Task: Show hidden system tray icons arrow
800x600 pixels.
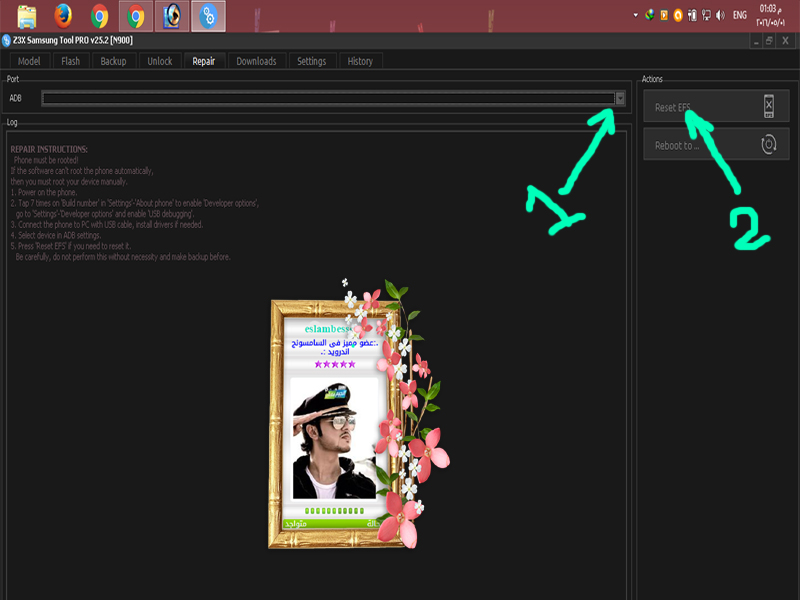Action: click(x=636, y=15)
